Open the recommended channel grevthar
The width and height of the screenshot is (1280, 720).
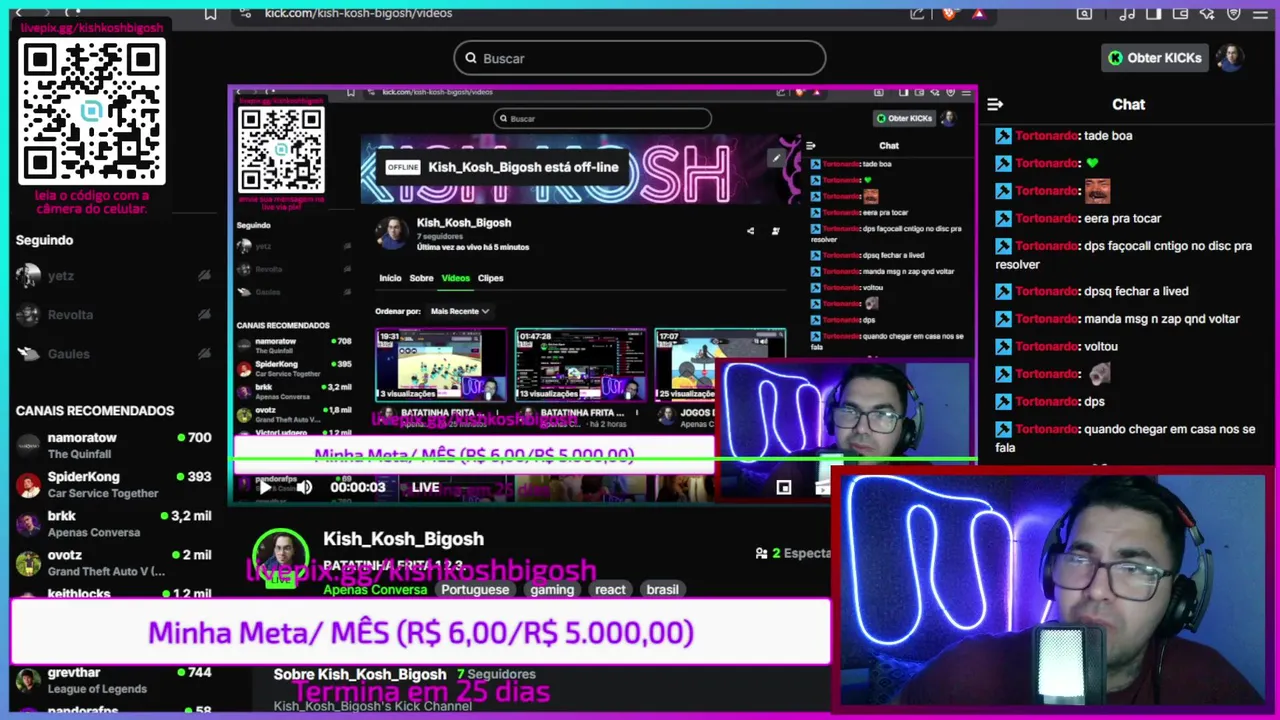115,680
